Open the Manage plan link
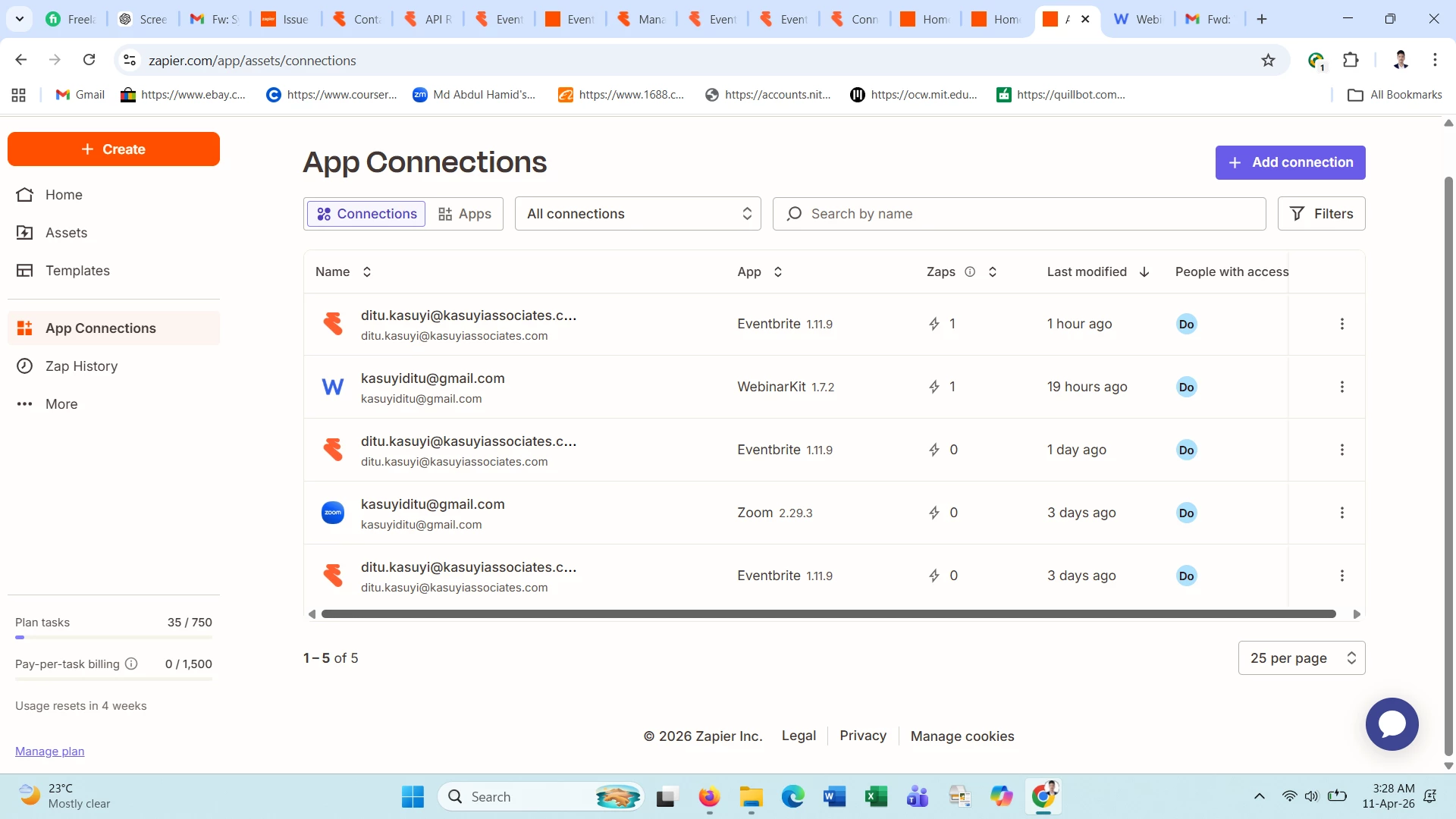Image resolution: width=1456 pixels, height=819 pixels. pyautogui.click(x=50, y=751)
